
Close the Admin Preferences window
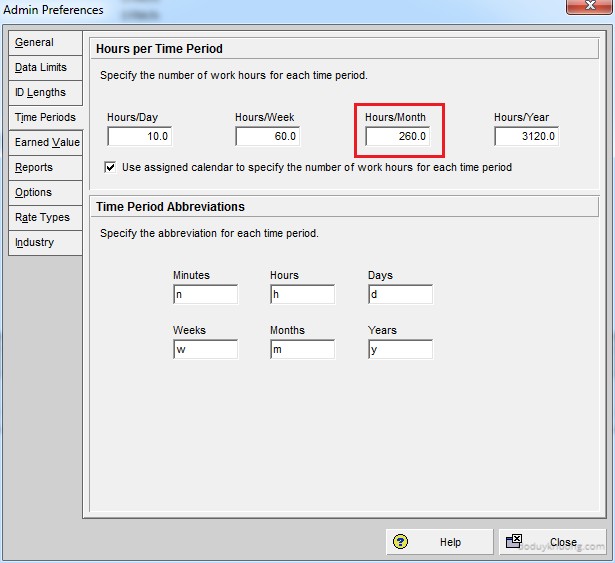(589, 7)
